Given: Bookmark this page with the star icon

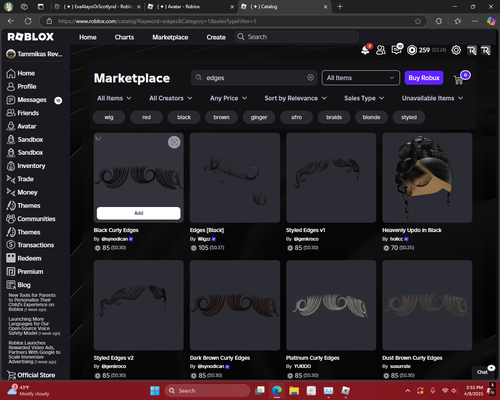Looking at the screenshot, I should [418, 21].
